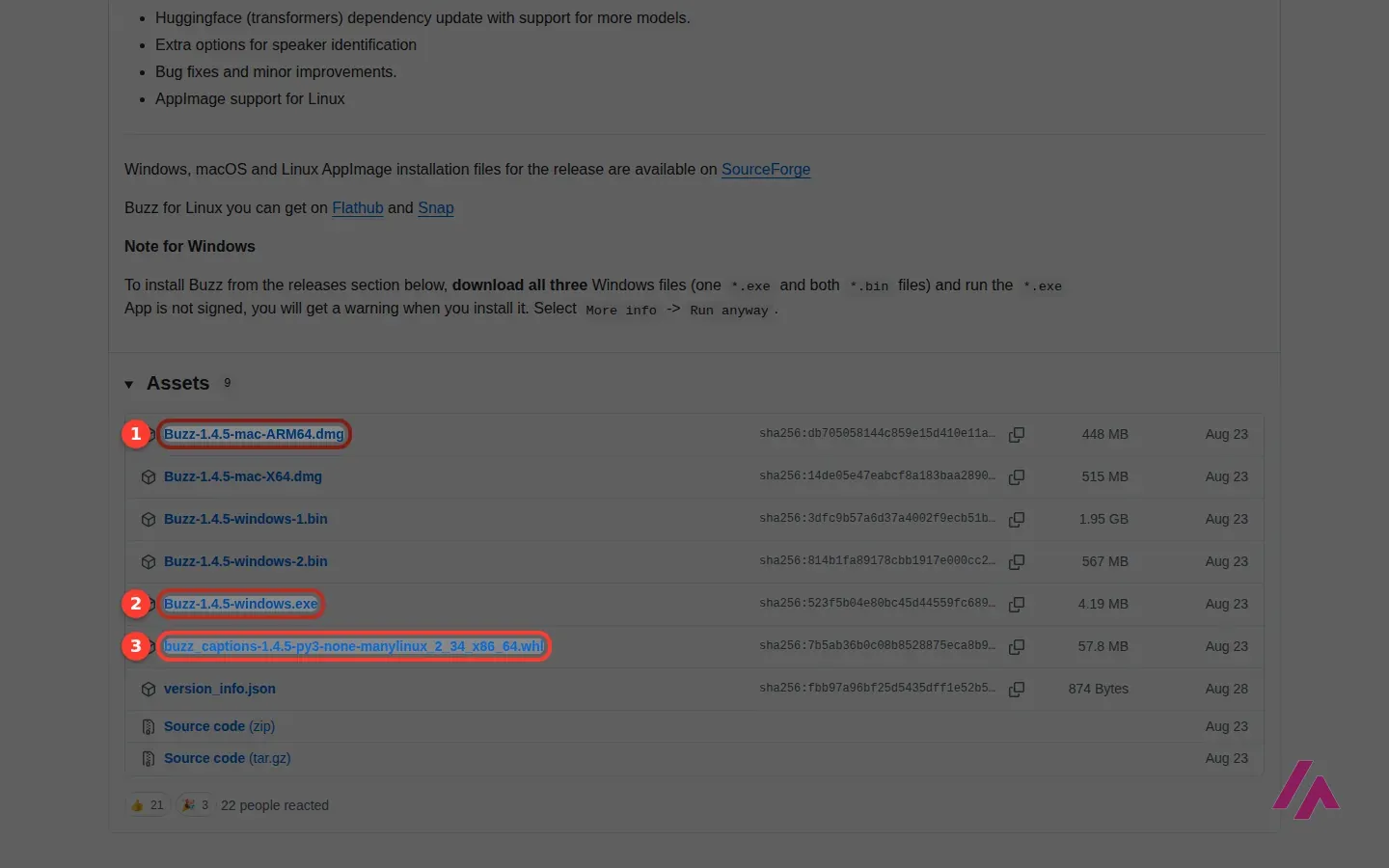This screenshot has height=868, width=1389.
Task: Click package icon beside Buzz-1.4.5-mac-X64.dmg
Action: click(x=149, y=476)
